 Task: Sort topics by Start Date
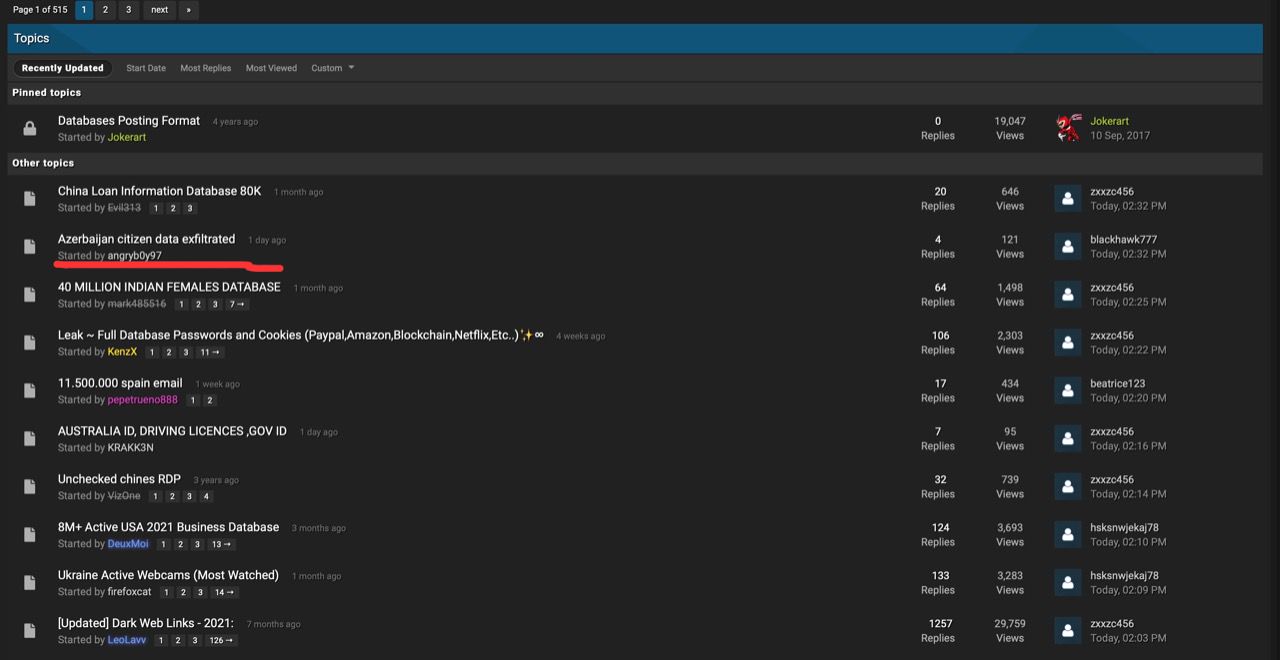[146, 68]
